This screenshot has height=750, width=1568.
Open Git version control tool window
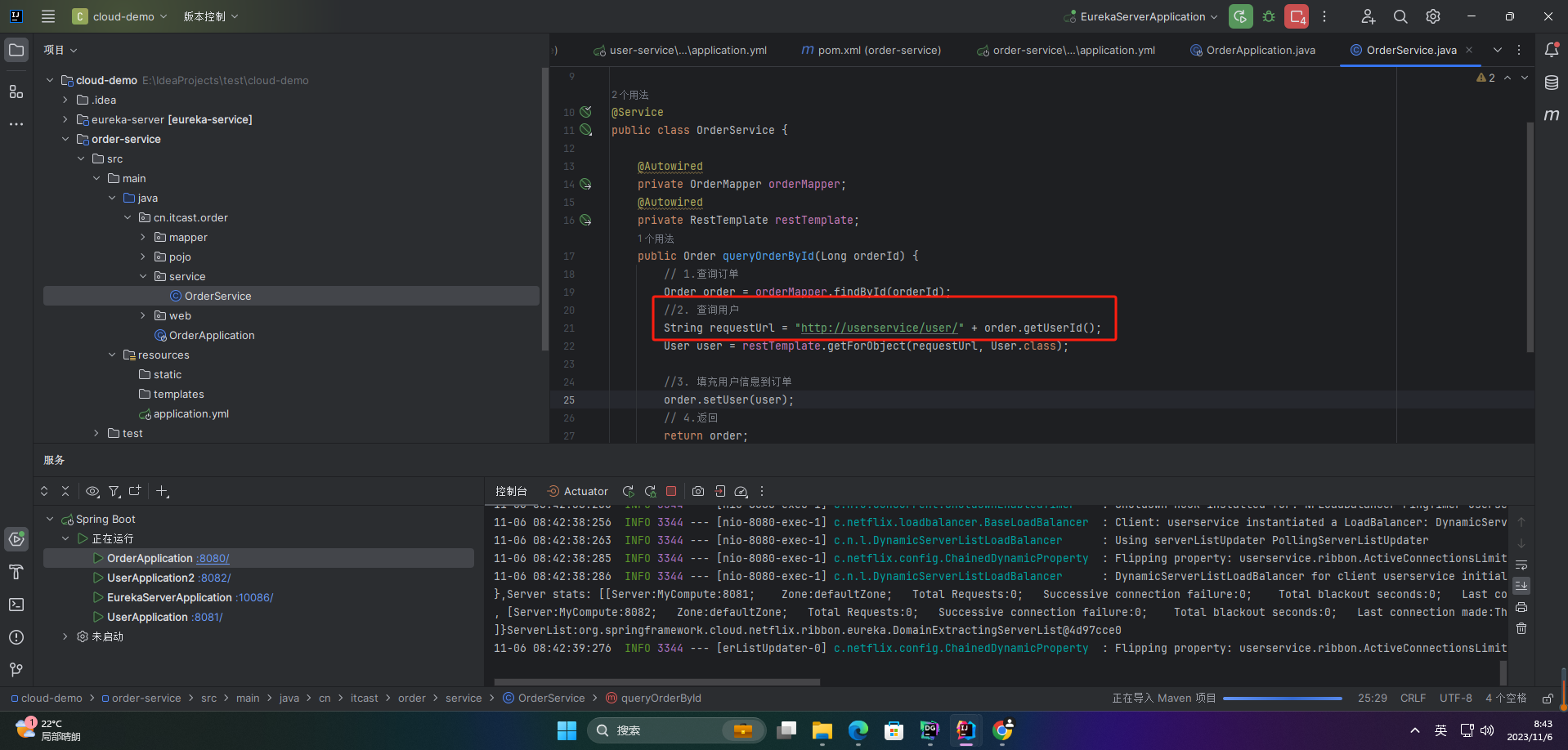(16, 670)
